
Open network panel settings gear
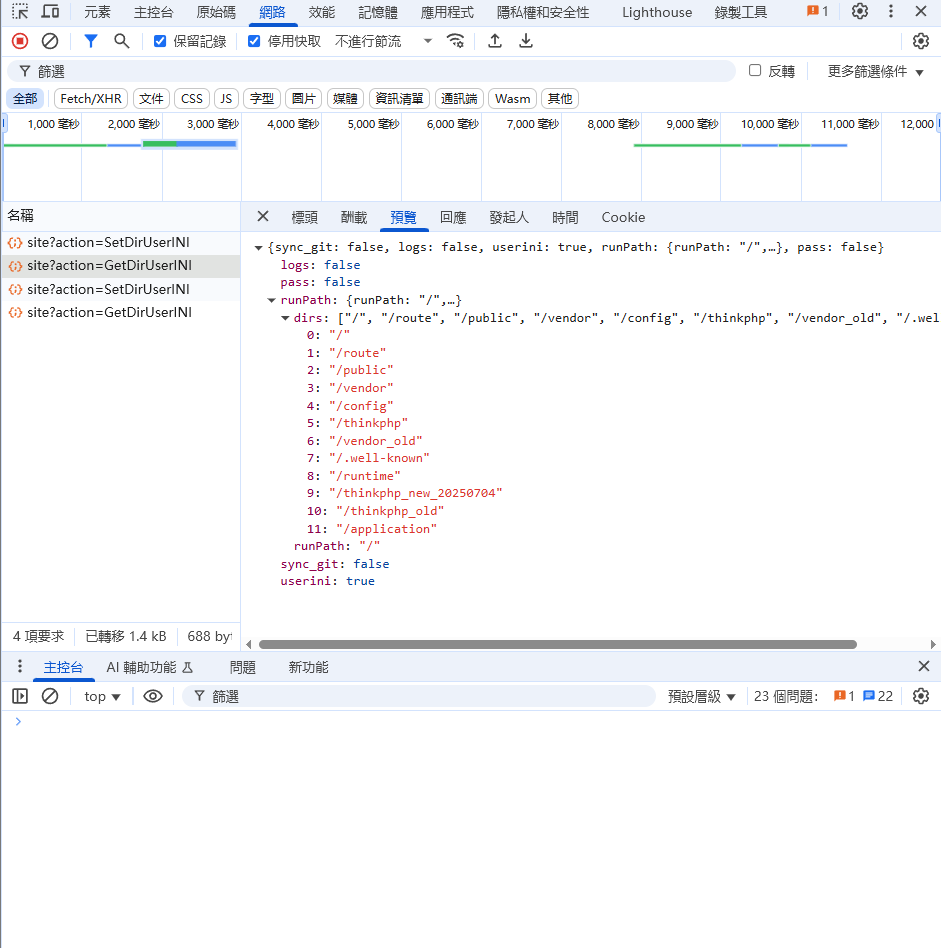[x=920, y=41]
